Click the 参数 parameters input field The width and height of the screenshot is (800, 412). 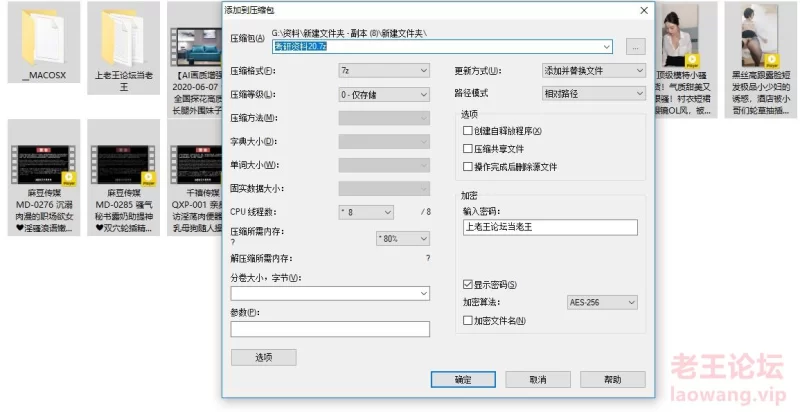pyautogui.click(x=330, y=329)
